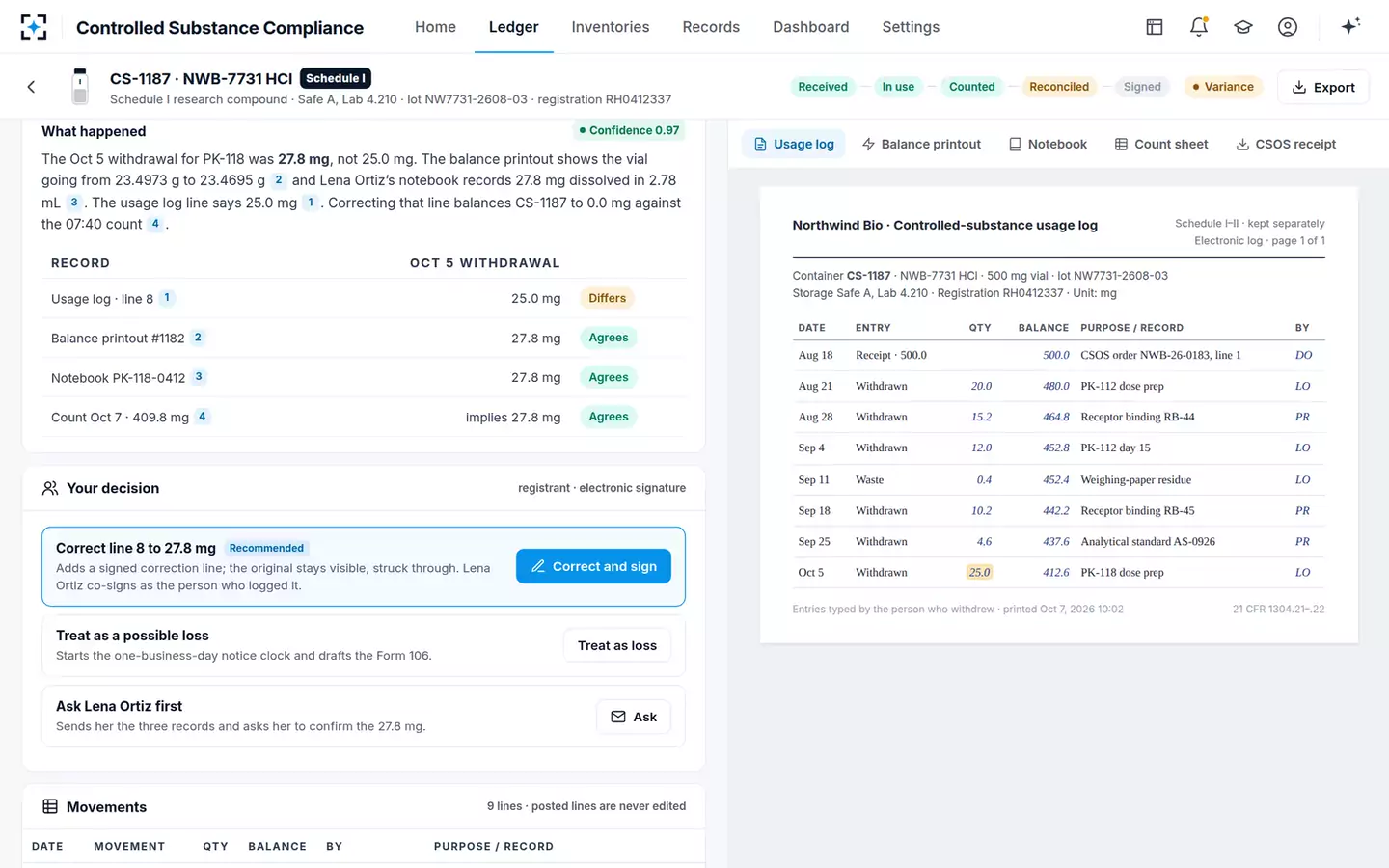
Task: Click the Schedule I badge
Action: pos(336,78)
